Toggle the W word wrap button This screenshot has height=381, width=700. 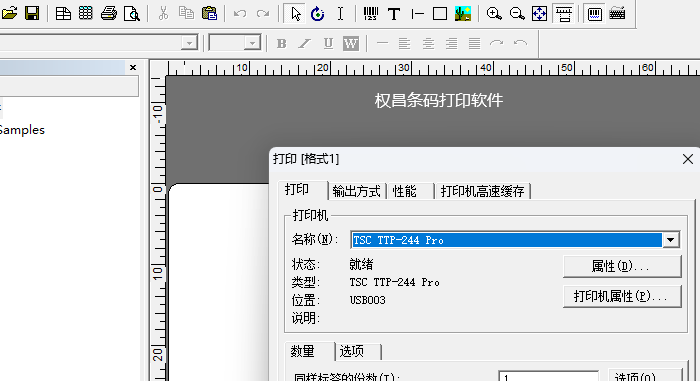[351, 43]
